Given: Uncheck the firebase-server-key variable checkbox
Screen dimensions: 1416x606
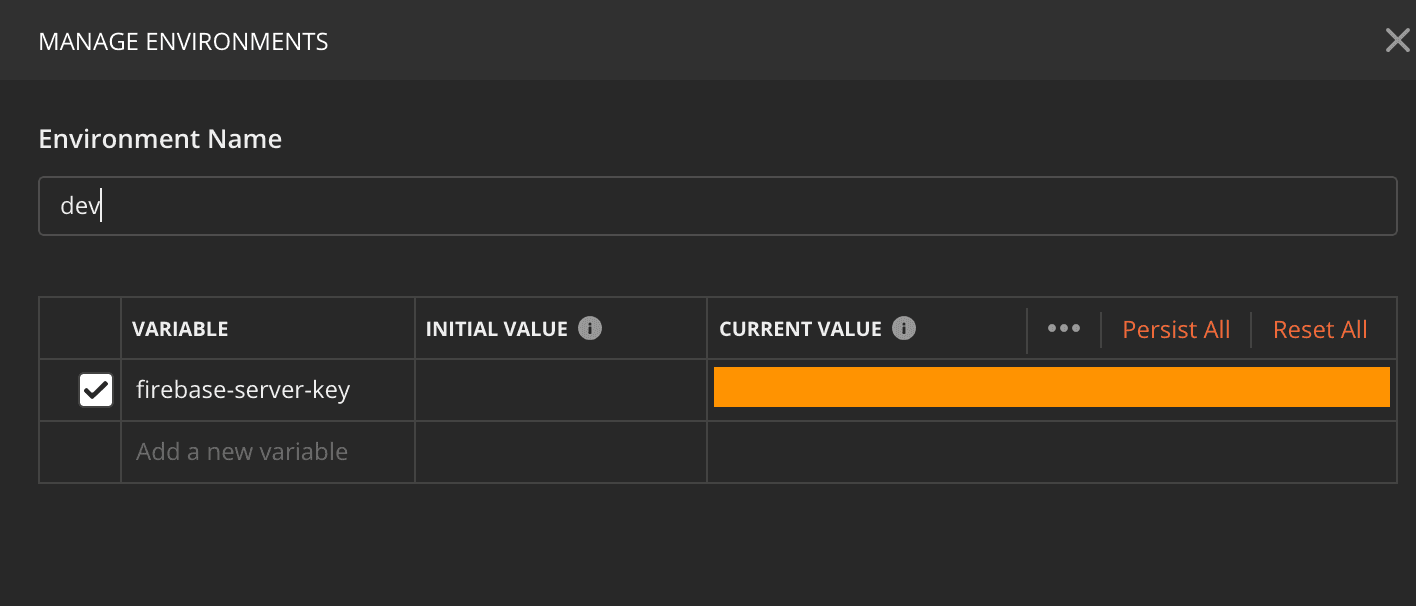Looking at the screenshot, I should point(96,390).
